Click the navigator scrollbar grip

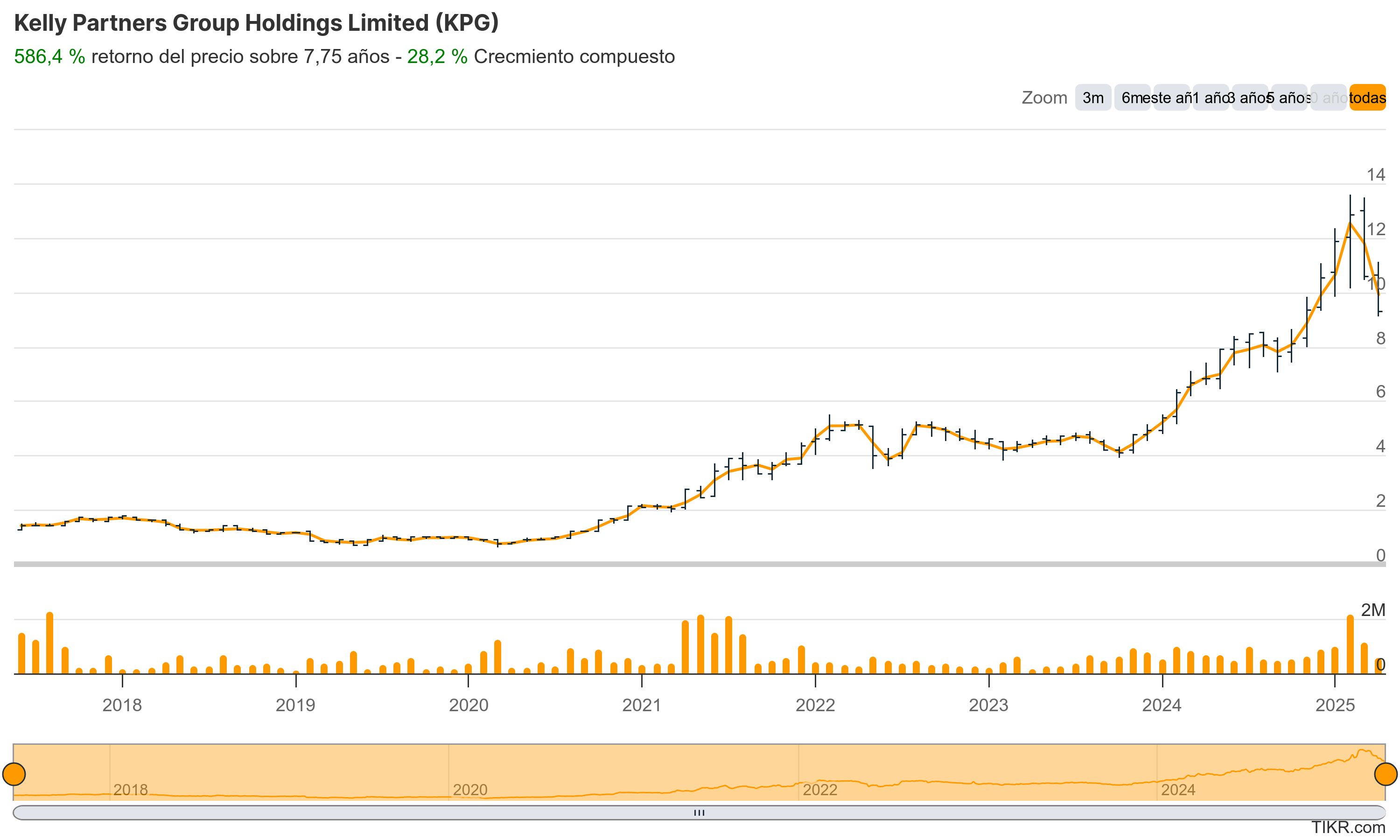[x=700, y=813]
